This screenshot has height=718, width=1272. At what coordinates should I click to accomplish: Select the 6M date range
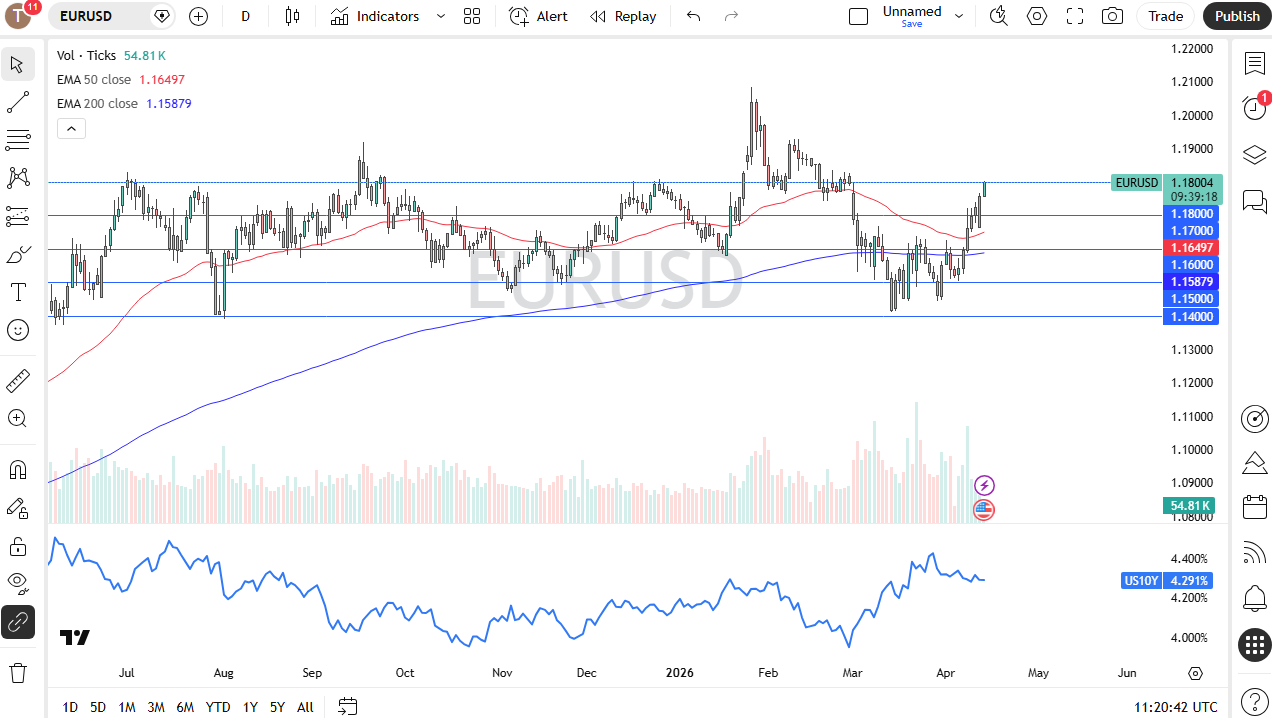point(185,707)
